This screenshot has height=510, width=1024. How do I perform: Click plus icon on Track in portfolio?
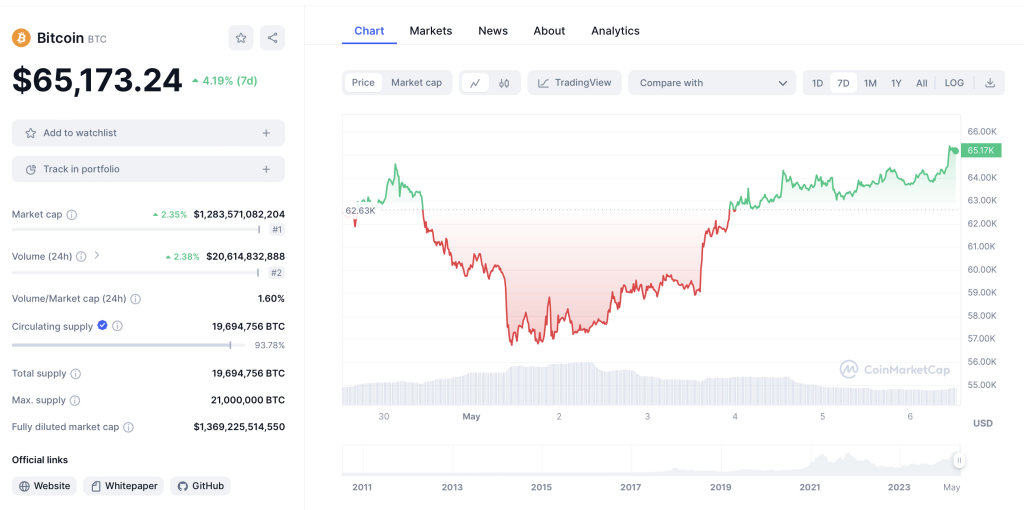266,169
